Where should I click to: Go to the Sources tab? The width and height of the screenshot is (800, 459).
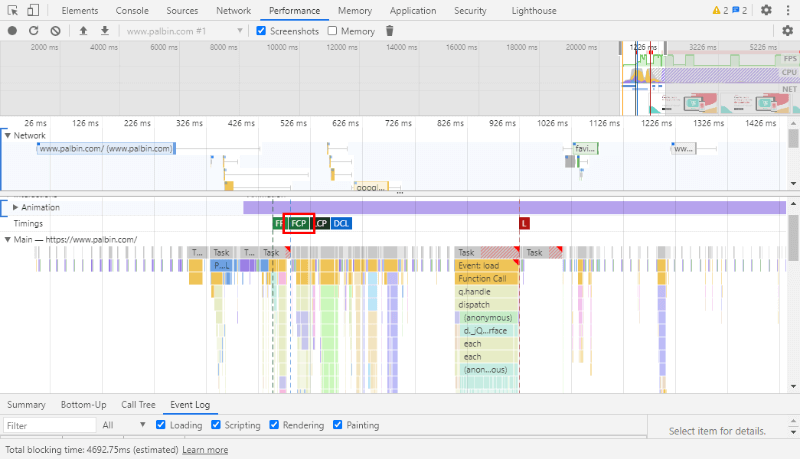[x=182, y=10]
